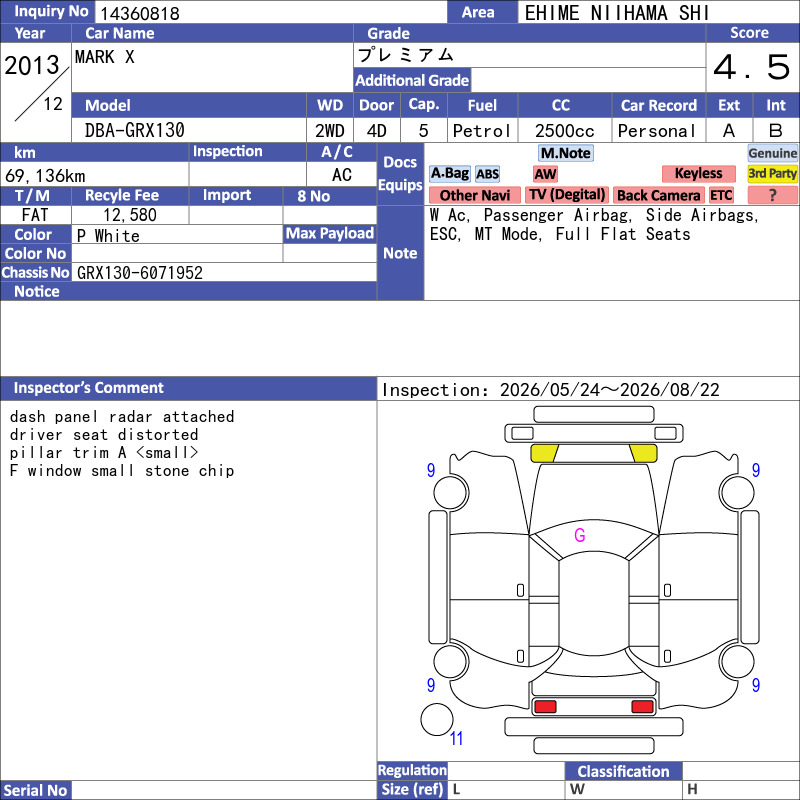Click the TV (Degital) badge
This screenshot has height=800, width=800.
point(567,195)
